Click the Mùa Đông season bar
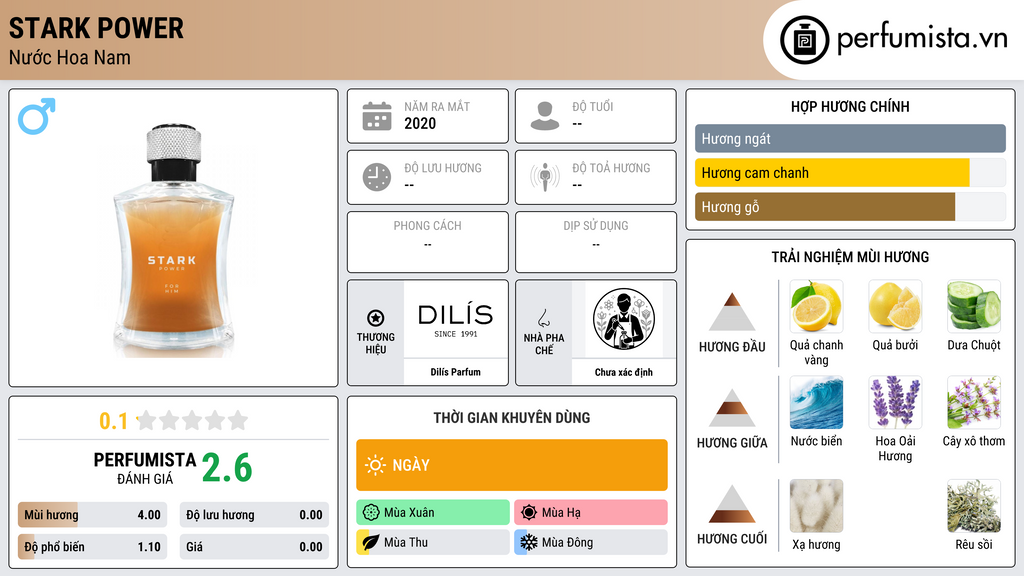 pyautogui.click(x=591, y=542)
